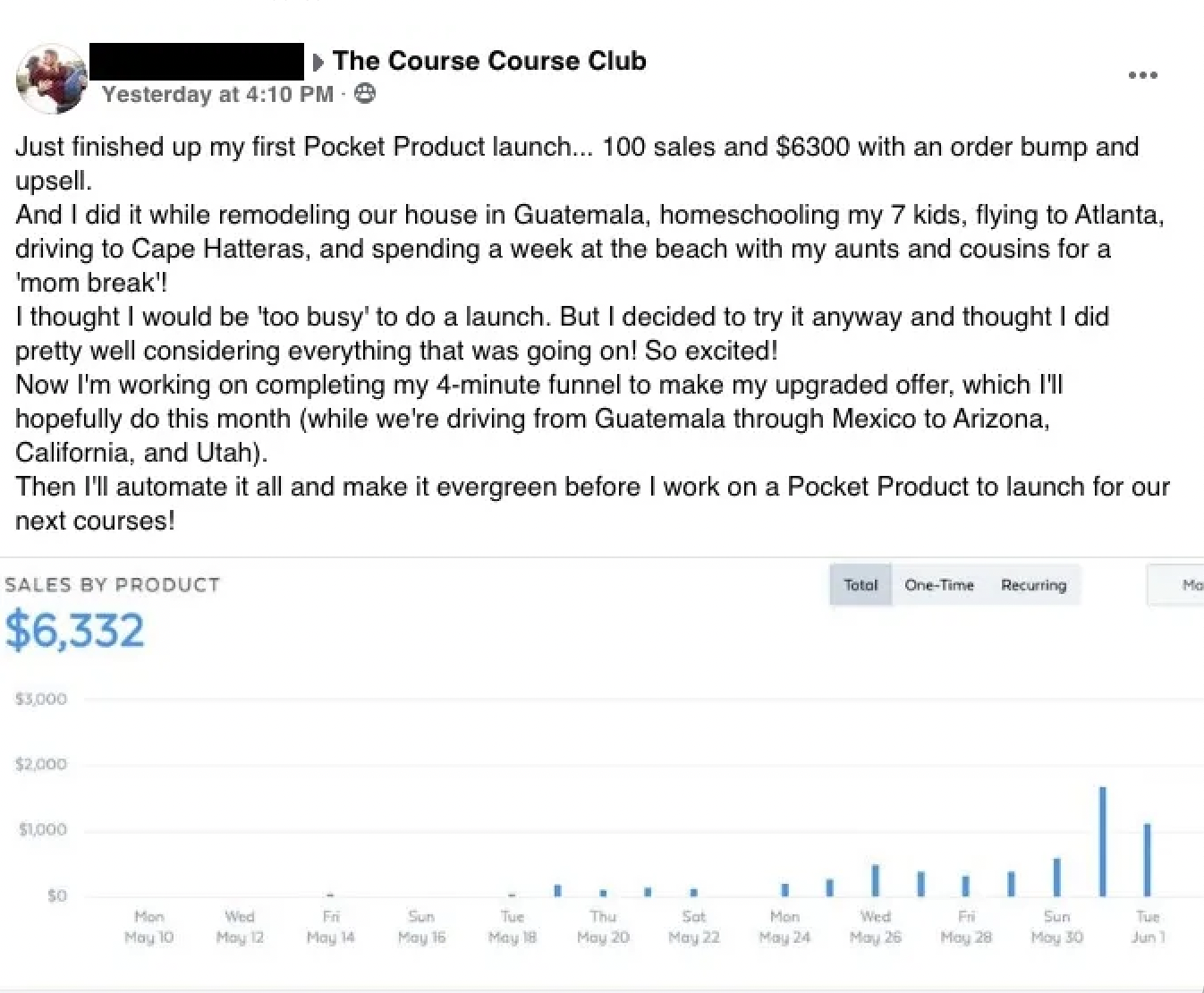Click the Tue Jun 1 sales bar
1204x993 pixels.
[x=1147, y=859]
